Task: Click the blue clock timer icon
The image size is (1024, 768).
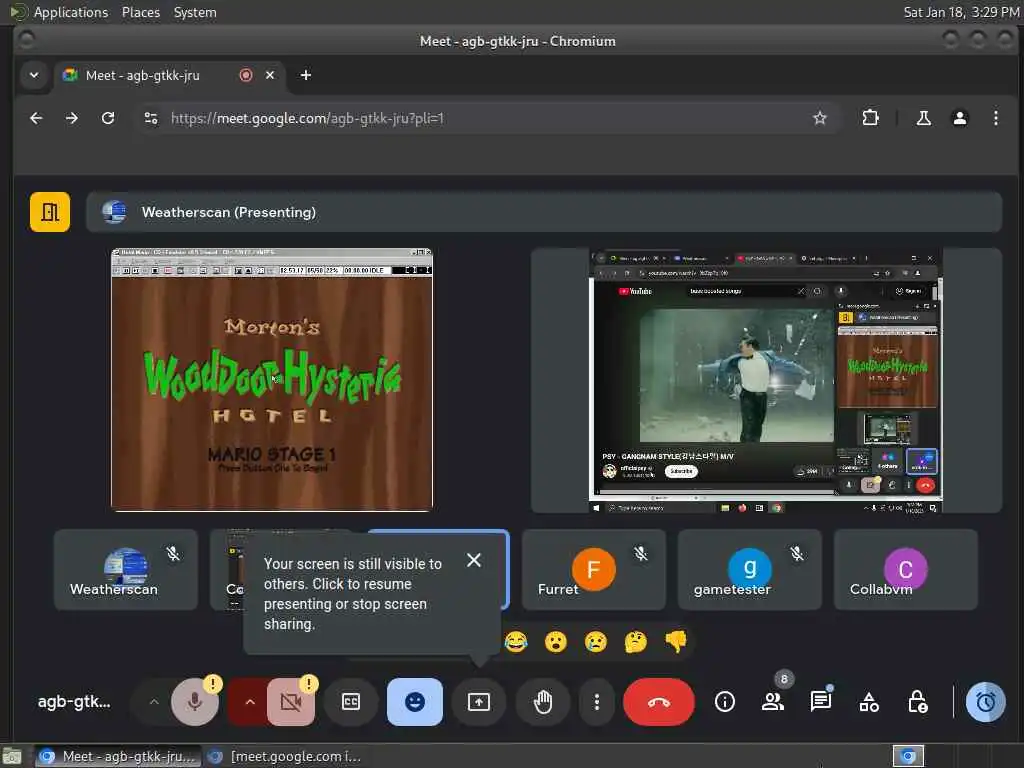Action: (985, 702)
